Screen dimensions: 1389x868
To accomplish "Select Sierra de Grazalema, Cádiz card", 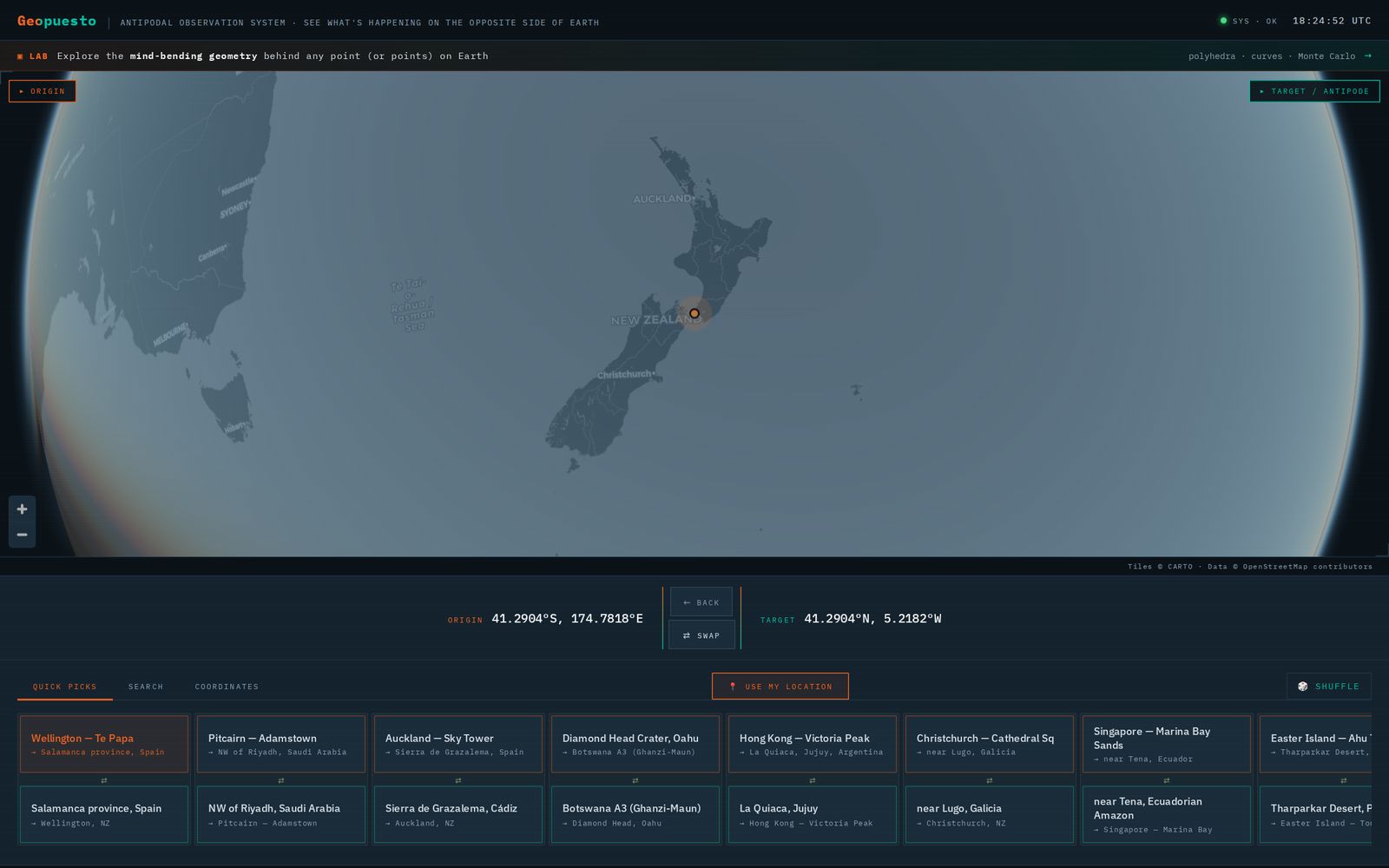I will click(458, 815).
